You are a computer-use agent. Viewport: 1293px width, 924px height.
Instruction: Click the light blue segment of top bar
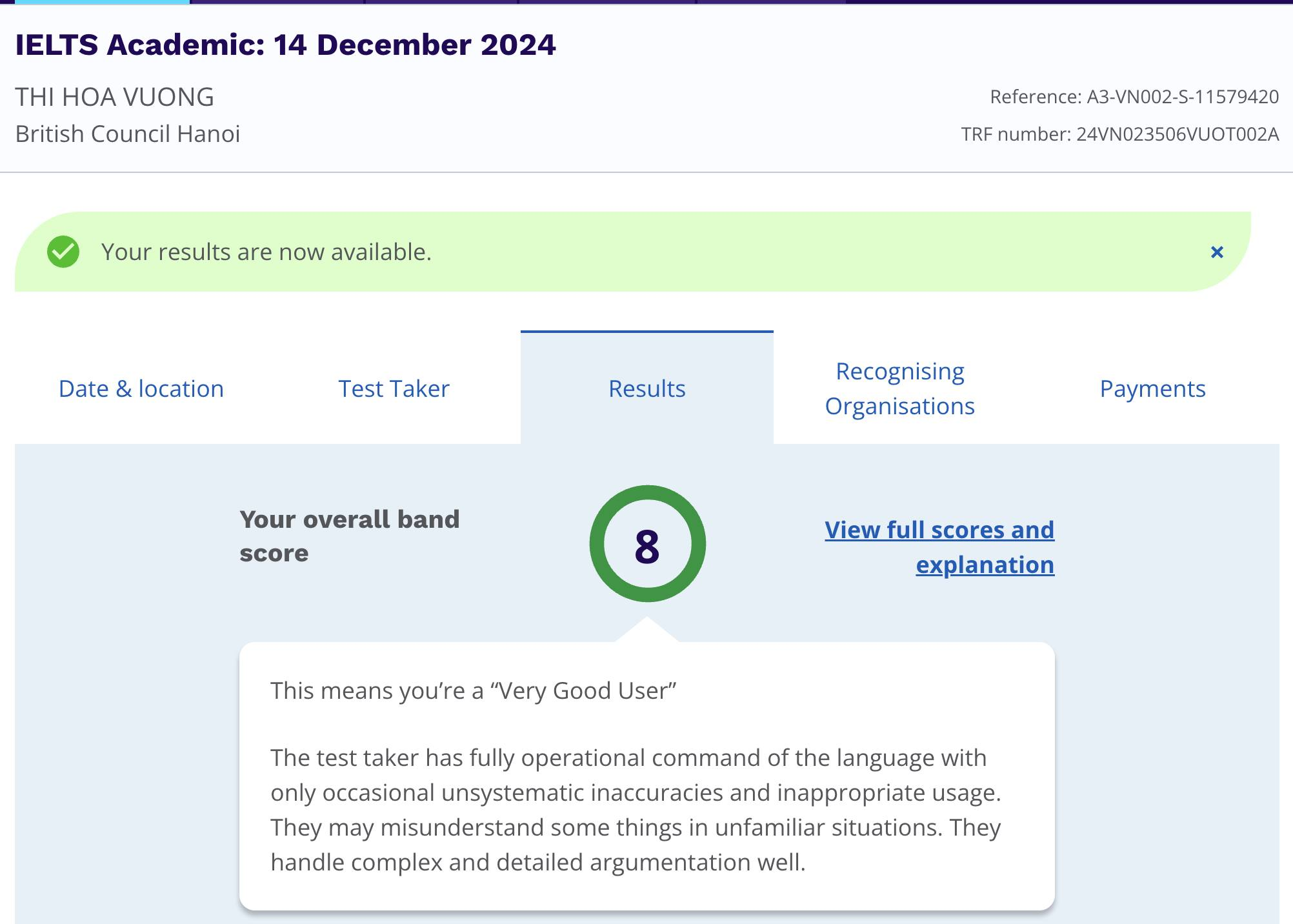(102, 2)
